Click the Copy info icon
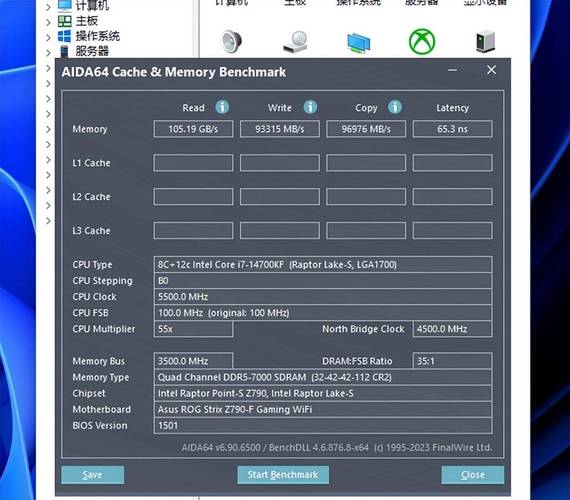This screenshot has height=500, width=570. tap(395, 107)
